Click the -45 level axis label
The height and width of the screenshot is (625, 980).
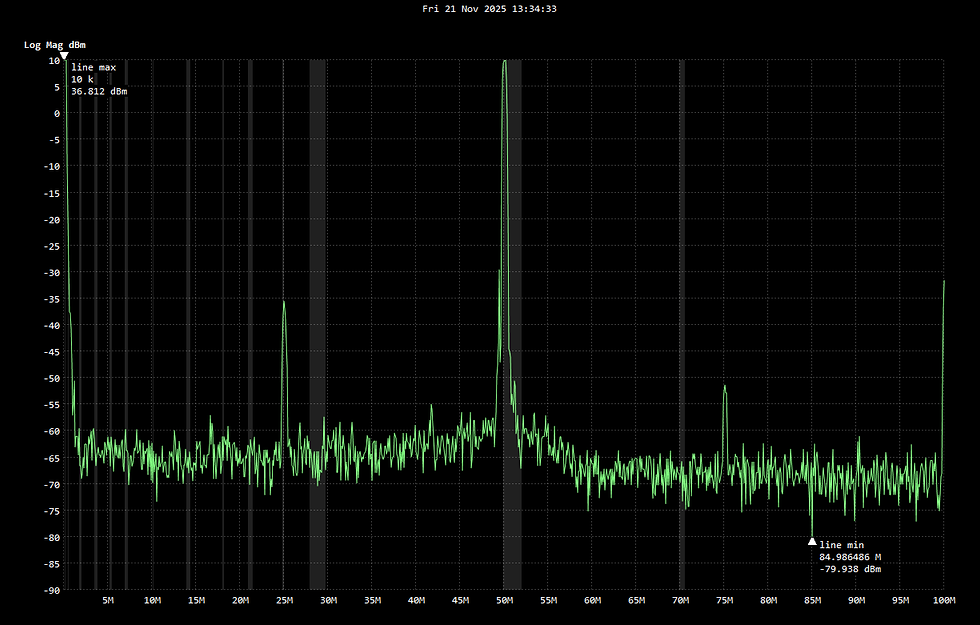pos(52,352)
